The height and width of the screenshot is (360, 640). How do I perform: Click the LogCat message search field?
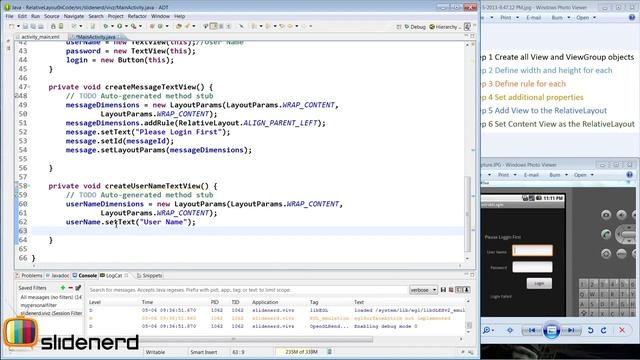click(247, 290)
